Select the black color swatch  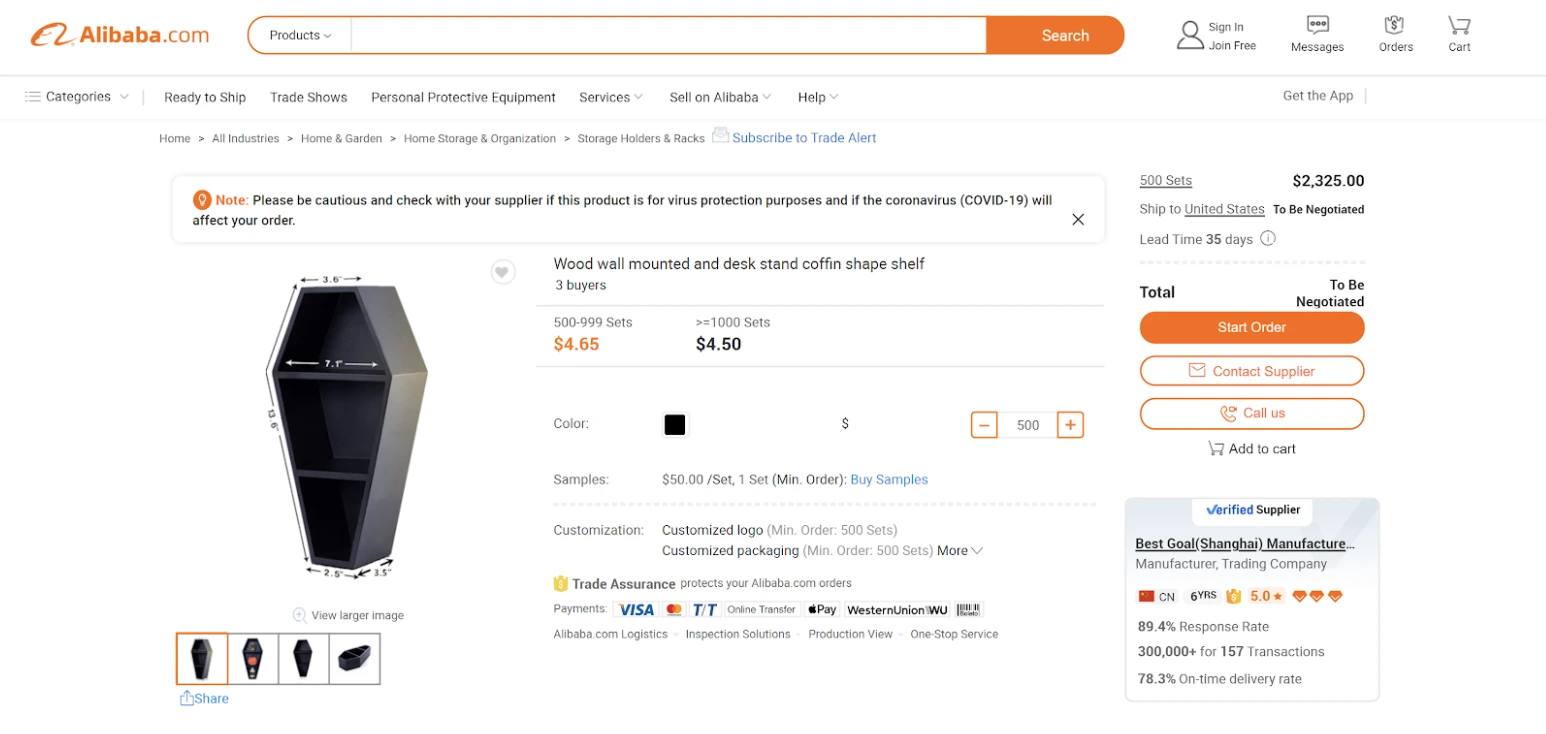675,425
